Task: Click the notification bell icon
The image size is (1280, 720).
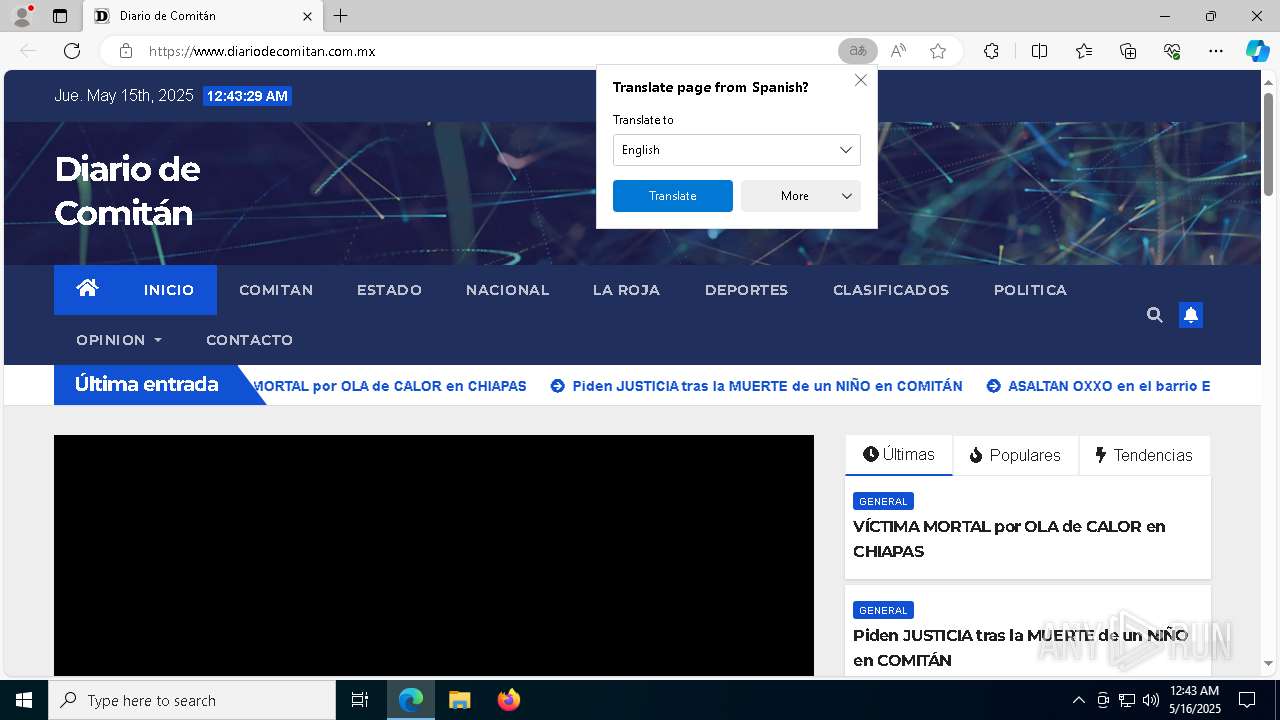Action: tap(1191, 315)
